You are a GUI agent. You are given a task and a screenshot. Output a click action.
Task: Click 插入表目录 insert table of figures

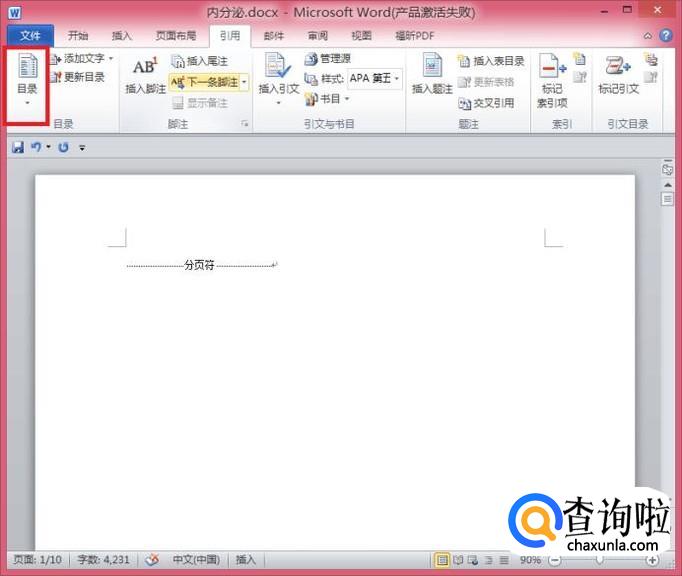[491, 61]
